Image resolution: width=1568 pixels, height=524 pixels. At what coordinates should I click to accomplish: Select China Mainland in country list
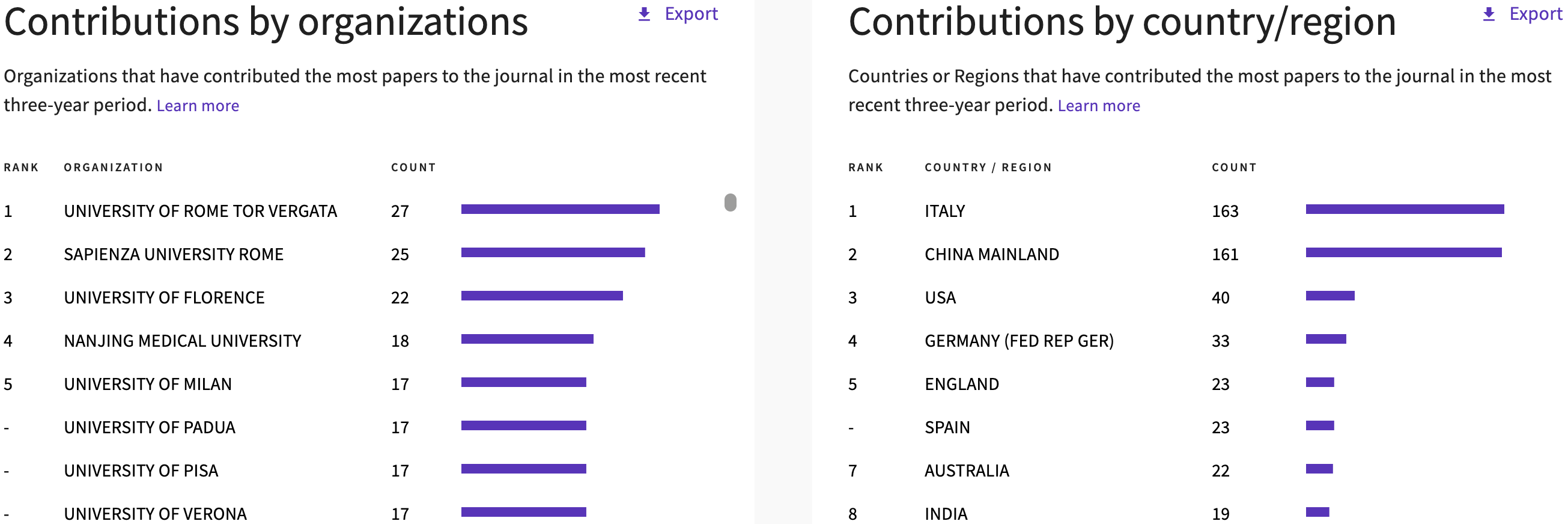coord(992,254)
